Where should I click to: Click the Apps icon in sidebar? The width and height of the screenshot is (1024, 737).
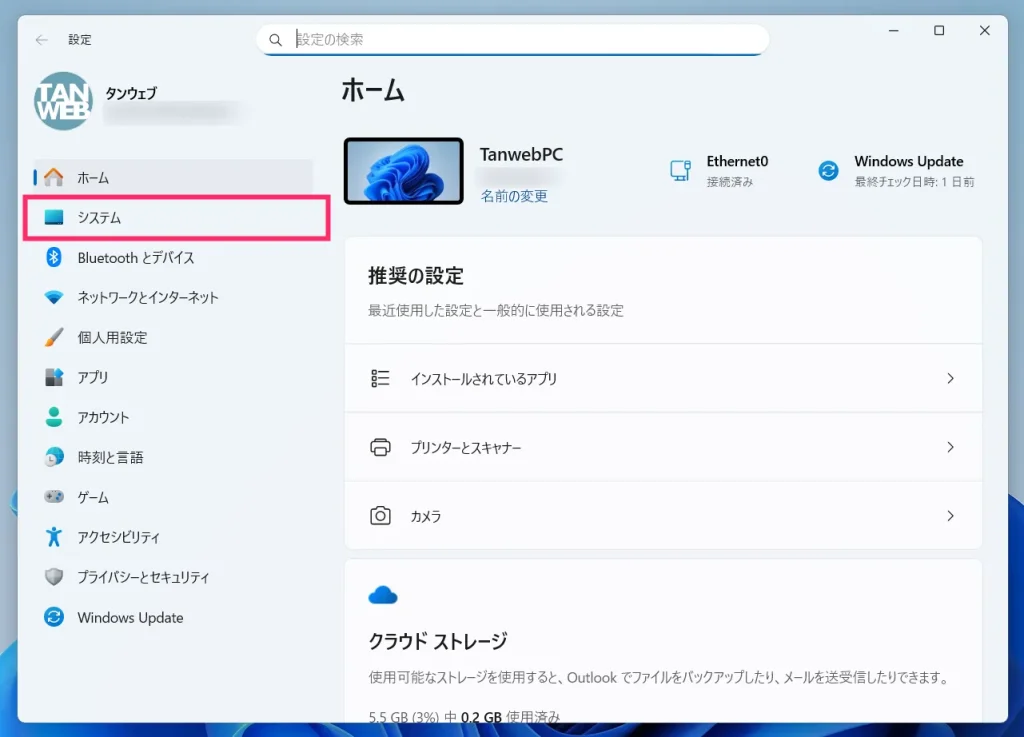[x=54, y=377]
